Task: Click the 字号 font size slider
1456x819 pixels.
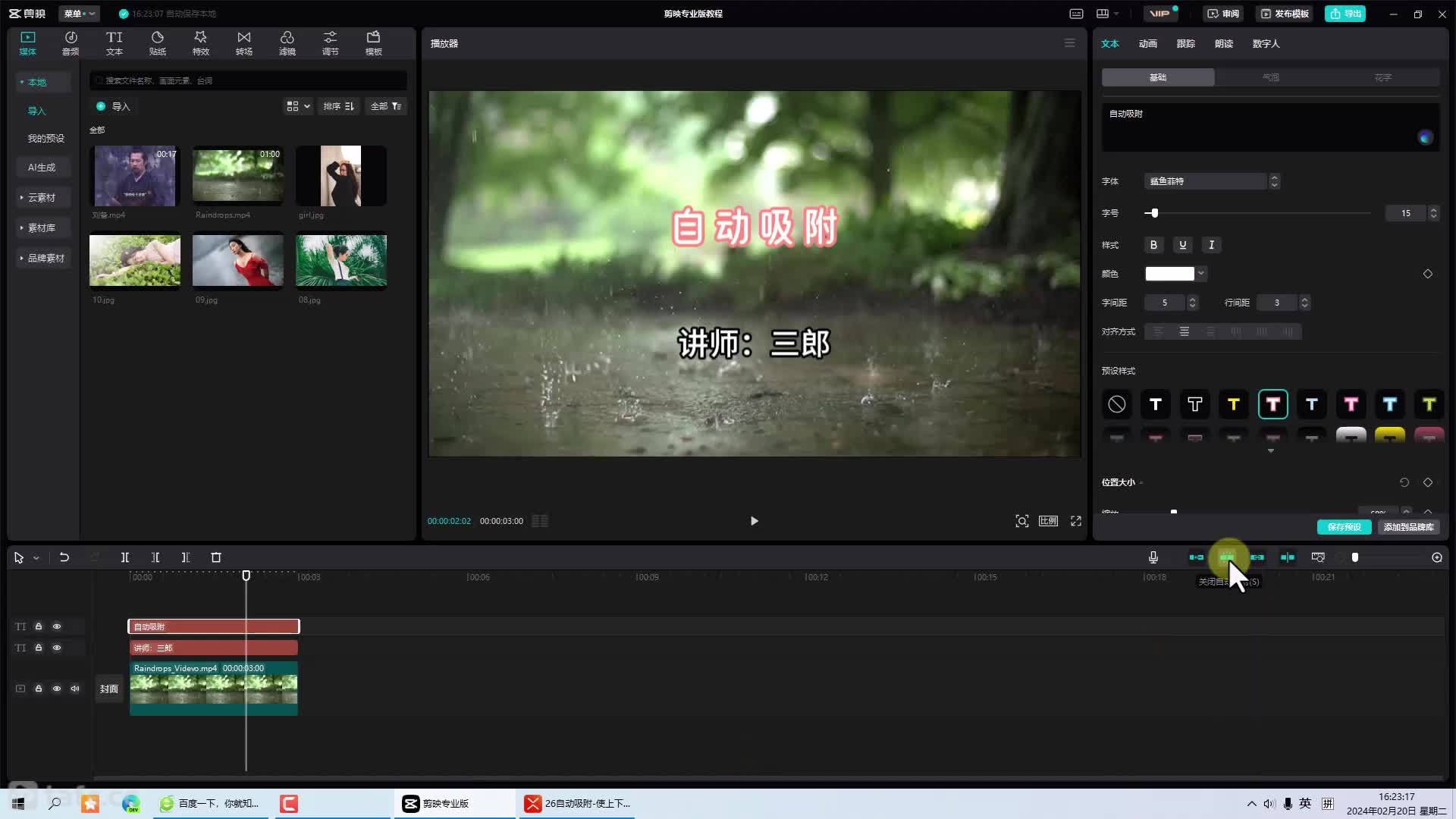Action: coord(1257,213)
